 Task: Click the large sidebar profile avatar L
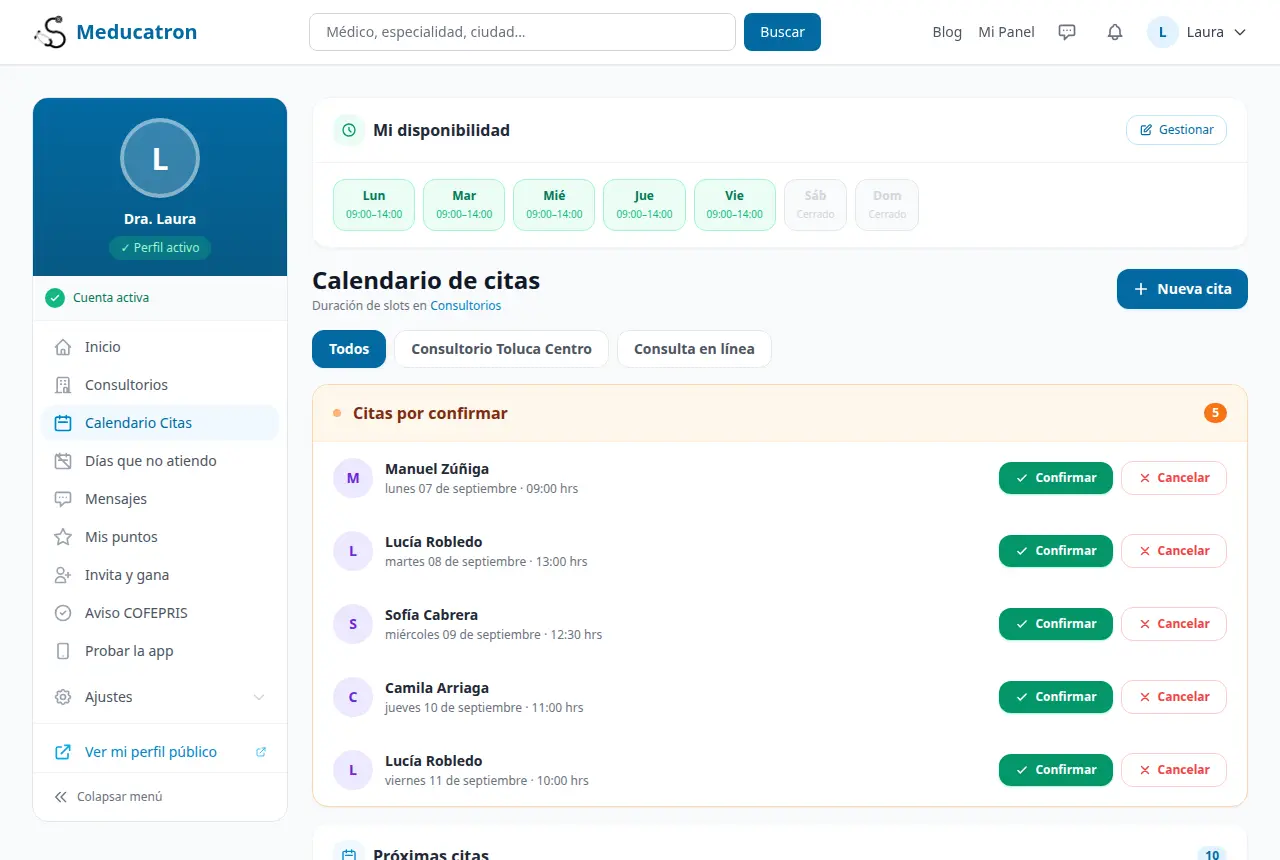coord(160,158)
